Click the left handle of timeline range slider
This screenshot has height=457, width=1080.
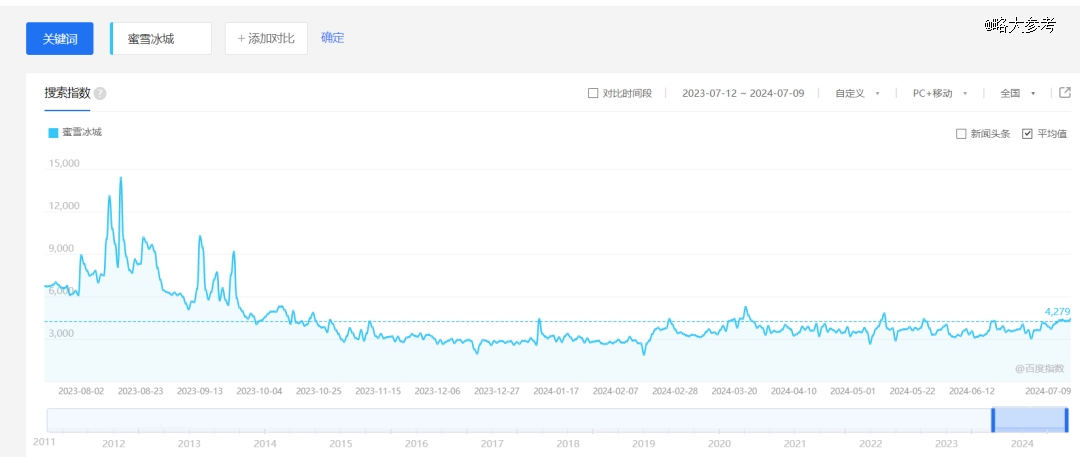pos(993,420)
